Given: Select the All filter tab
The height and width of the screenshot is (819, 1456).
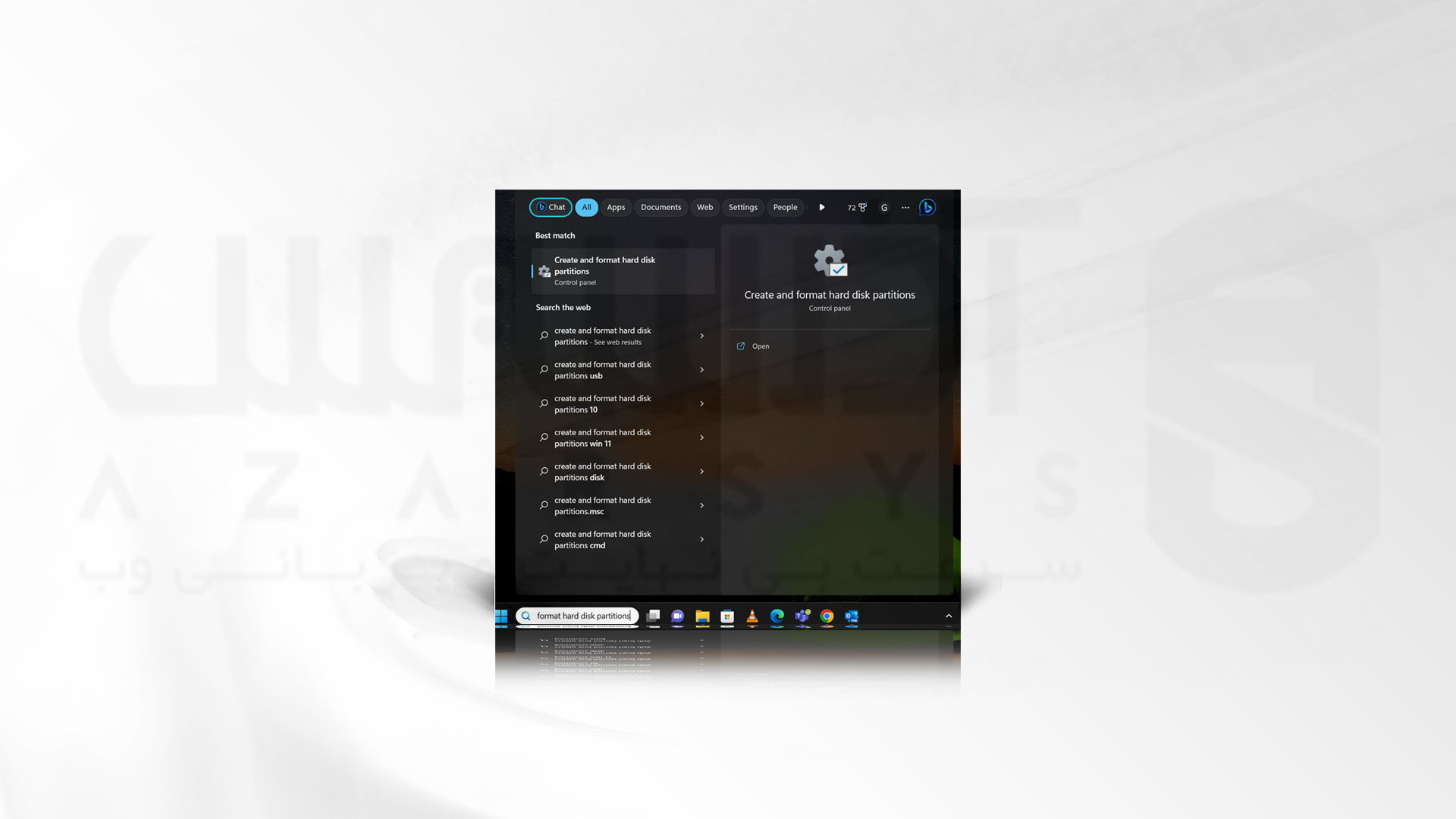Looking at the screenshot, I should pyautogui.click(x=586, y=207).
